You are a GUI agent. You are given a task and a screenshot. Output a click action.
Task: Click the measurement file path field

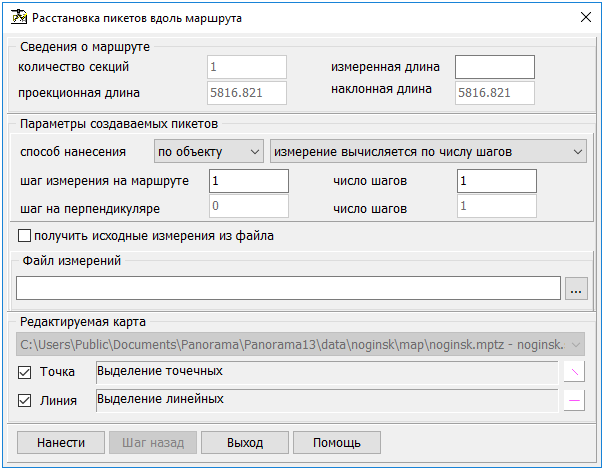[288, 289]
